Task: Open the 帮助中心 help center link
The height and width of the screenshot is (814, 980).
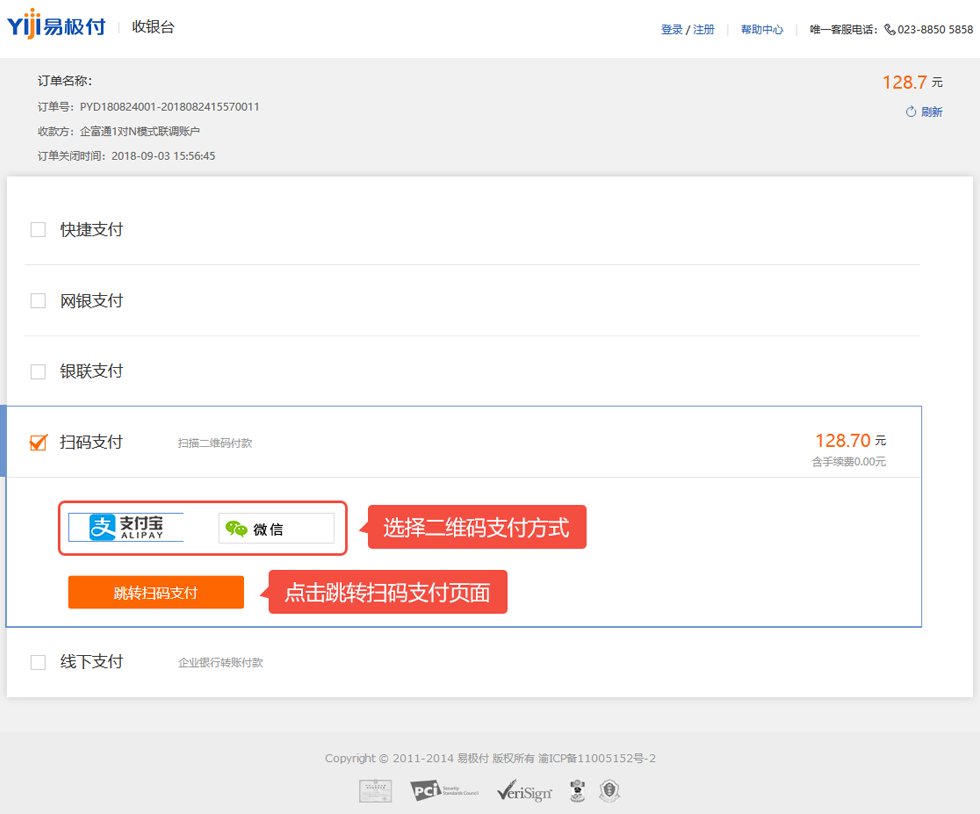Action: point(762,29)
